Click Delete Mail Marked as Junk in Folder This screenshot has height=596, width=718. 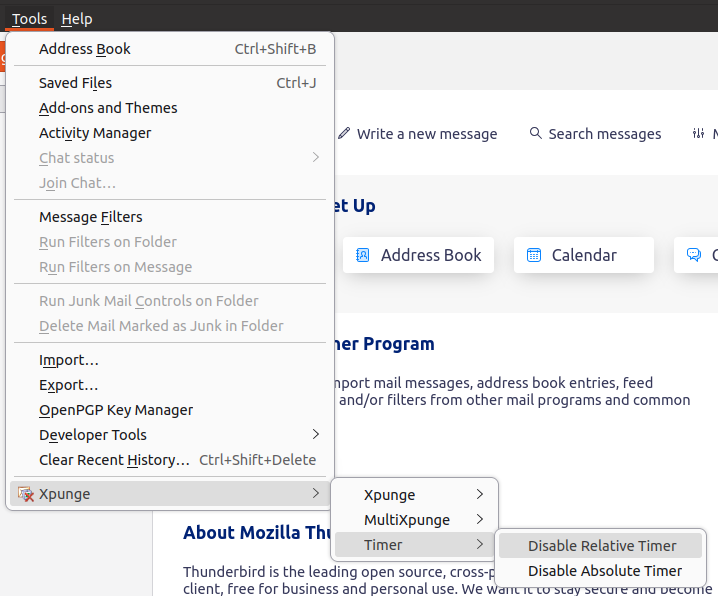tap(170, 326)
